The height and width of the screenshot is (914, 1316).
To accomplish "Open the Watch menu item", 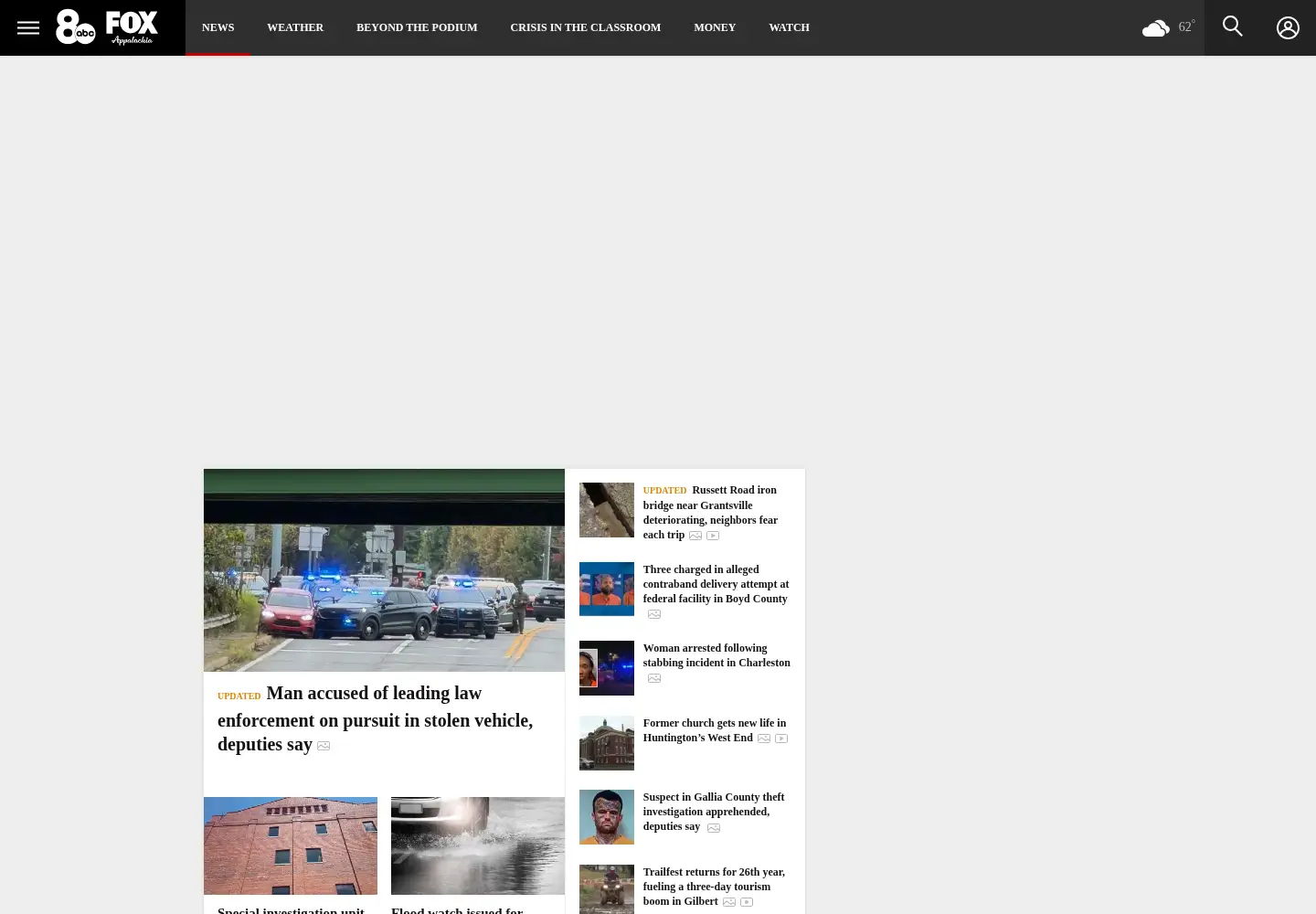I will [x=789, y=27].
